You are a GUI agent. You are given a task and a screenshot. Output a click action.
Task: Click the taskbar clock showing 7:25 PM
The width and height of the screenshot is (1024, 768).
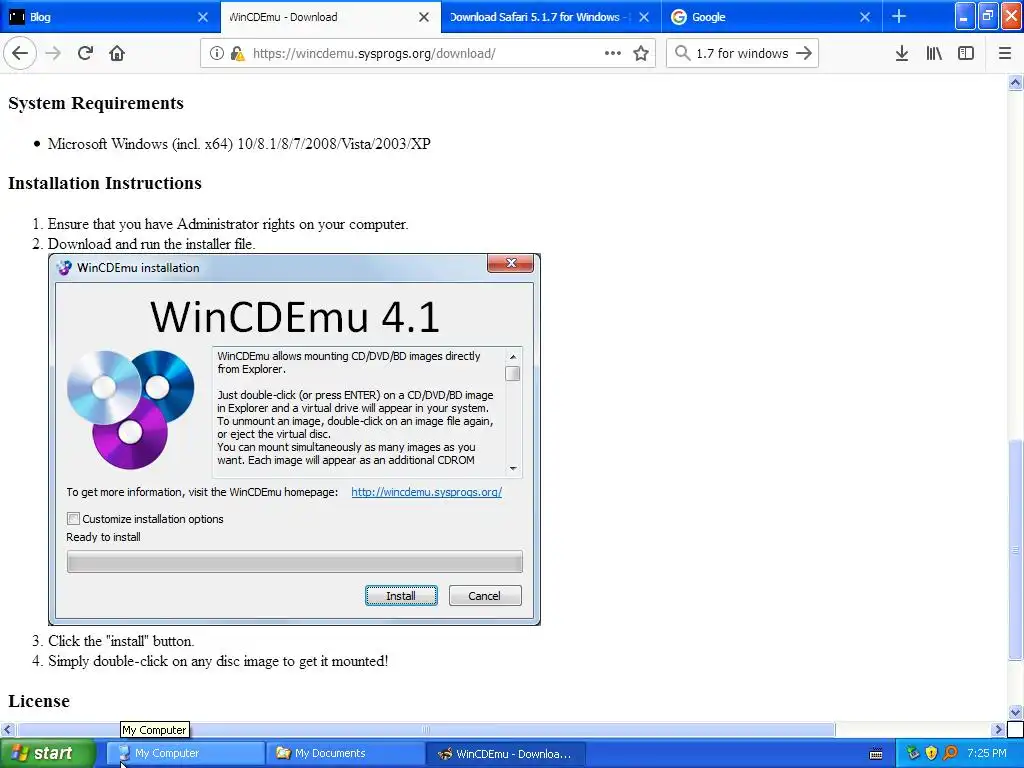[x=987, y=753]
